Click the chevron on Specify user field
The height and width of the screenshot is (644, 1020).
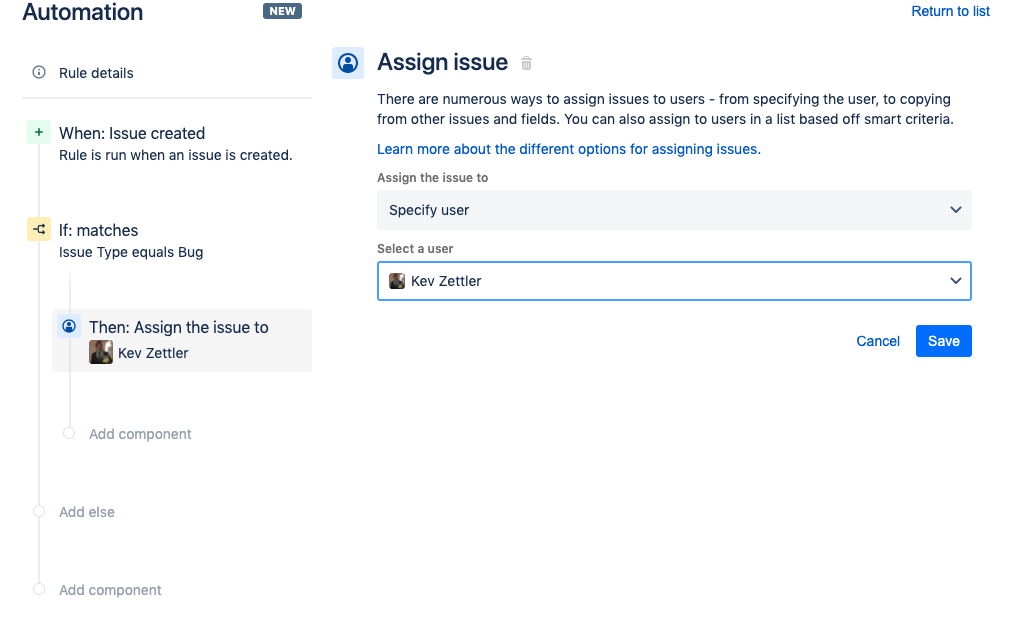(x=955, y=210)
